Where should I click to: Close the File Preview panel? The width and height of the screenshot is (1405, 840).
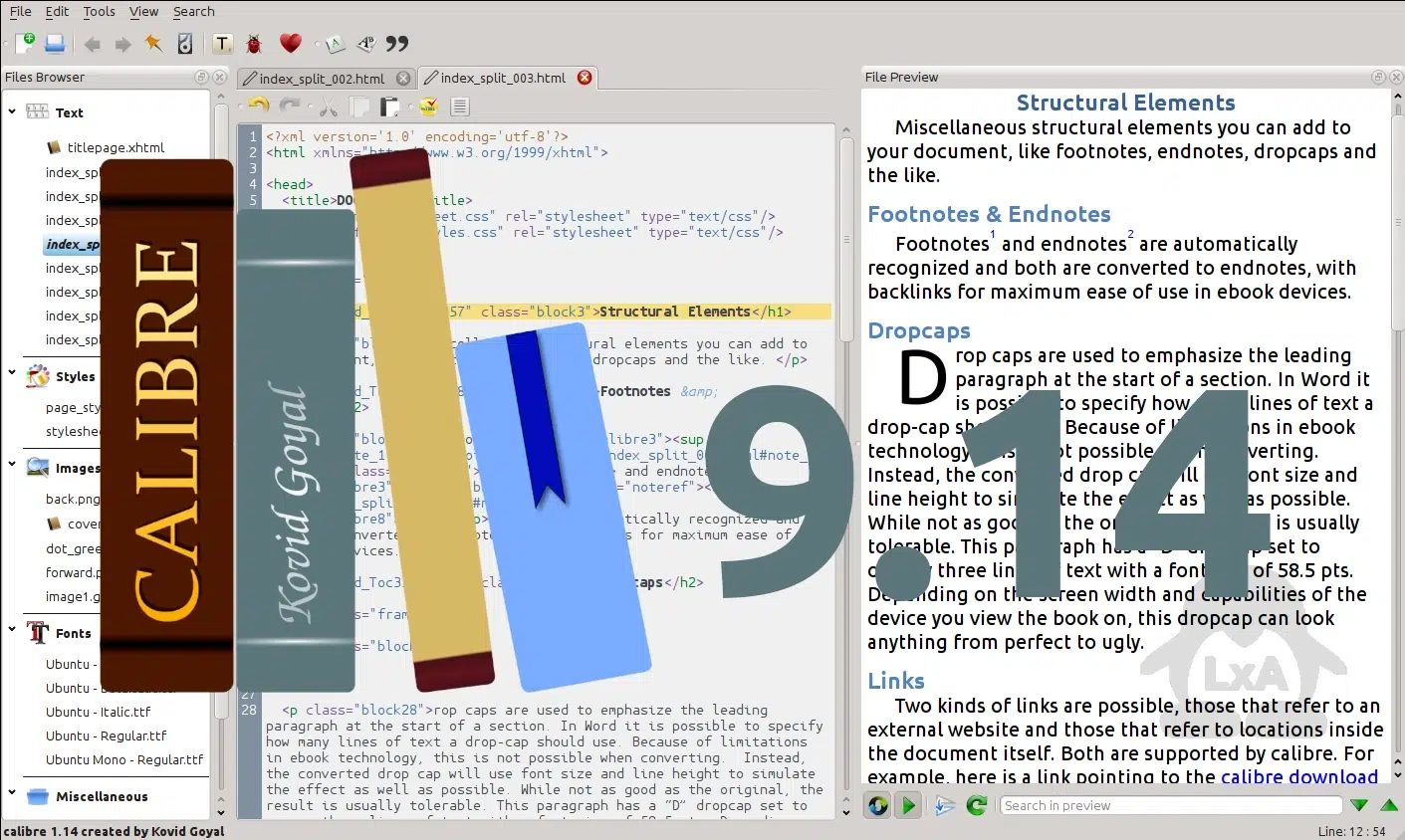pos(1394,77)
